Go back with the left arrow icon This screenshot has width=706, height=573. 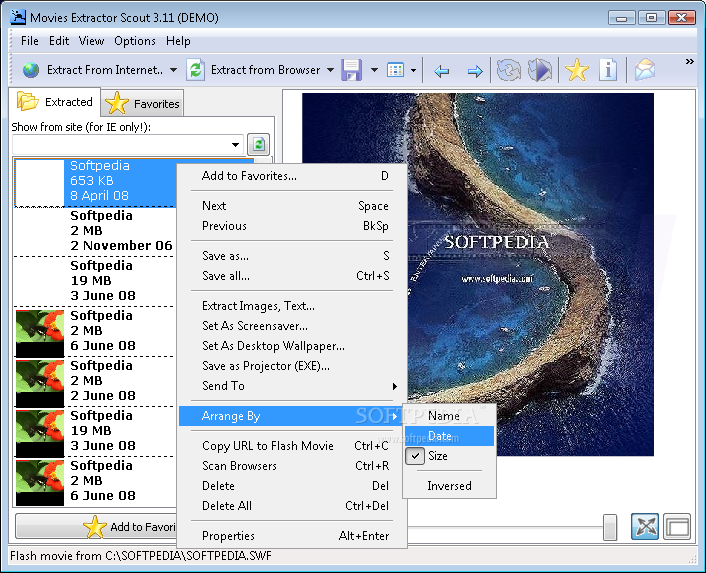[442, 71]
